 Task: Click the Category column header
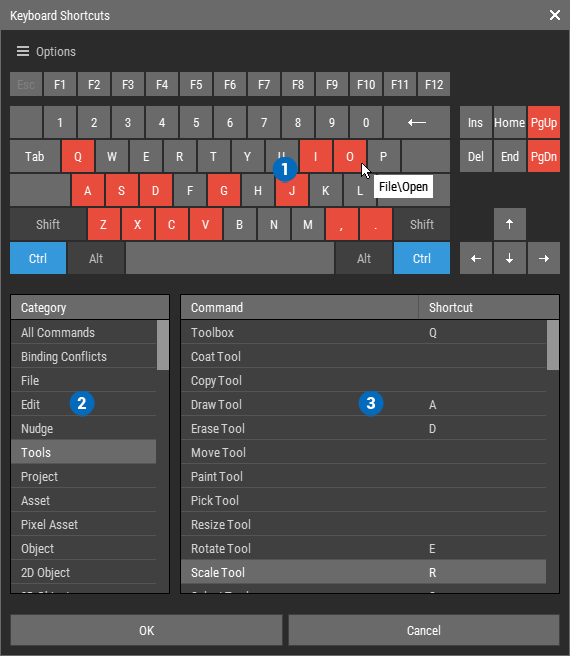click(x=90, y=308)
